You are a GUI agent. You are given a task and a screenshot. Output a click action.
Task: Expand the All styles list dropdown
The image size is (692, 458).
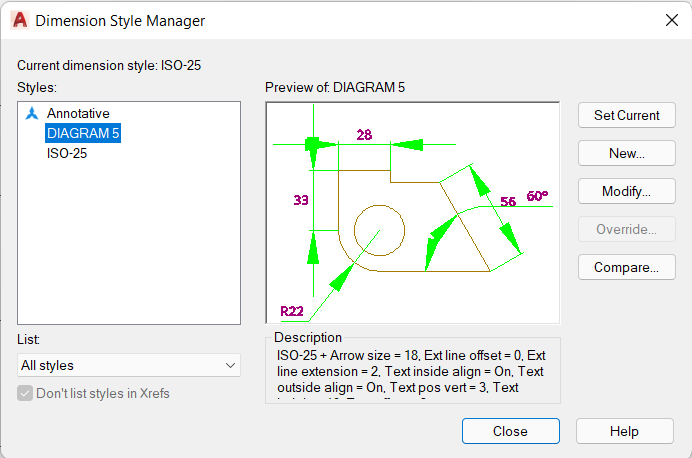tap(129, 365)
